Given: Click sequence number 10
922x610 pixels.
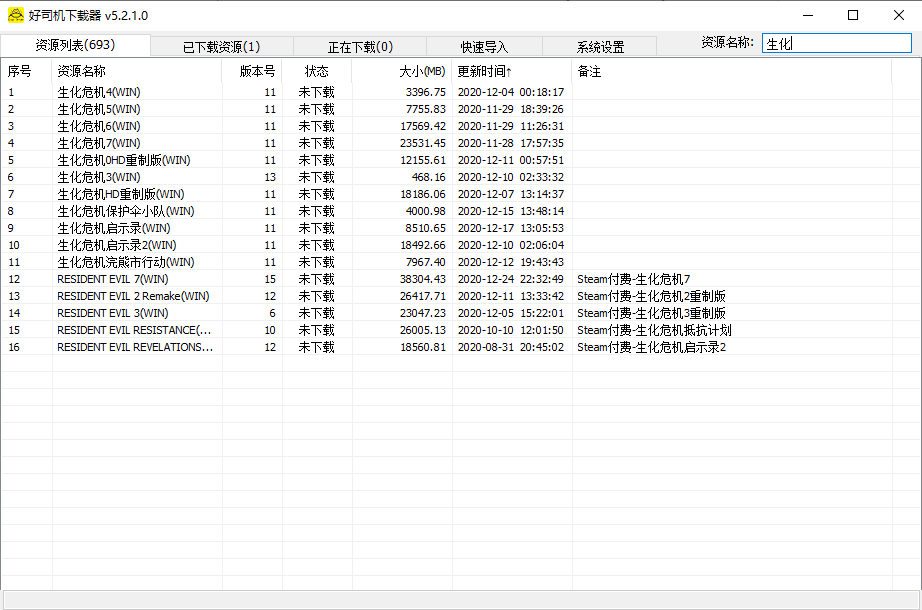Looking at the screenshot, I should pos(14,245).
